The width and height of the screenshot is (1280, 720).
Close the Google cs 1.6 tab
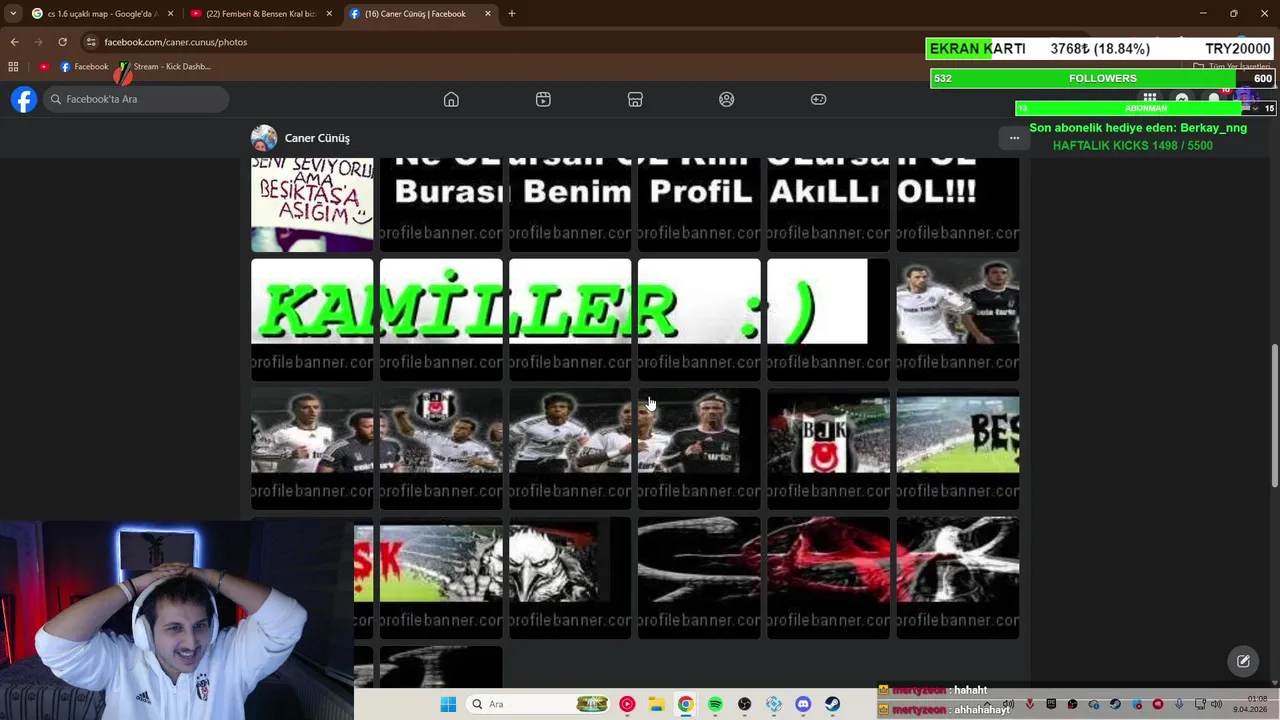pos(170,14)
